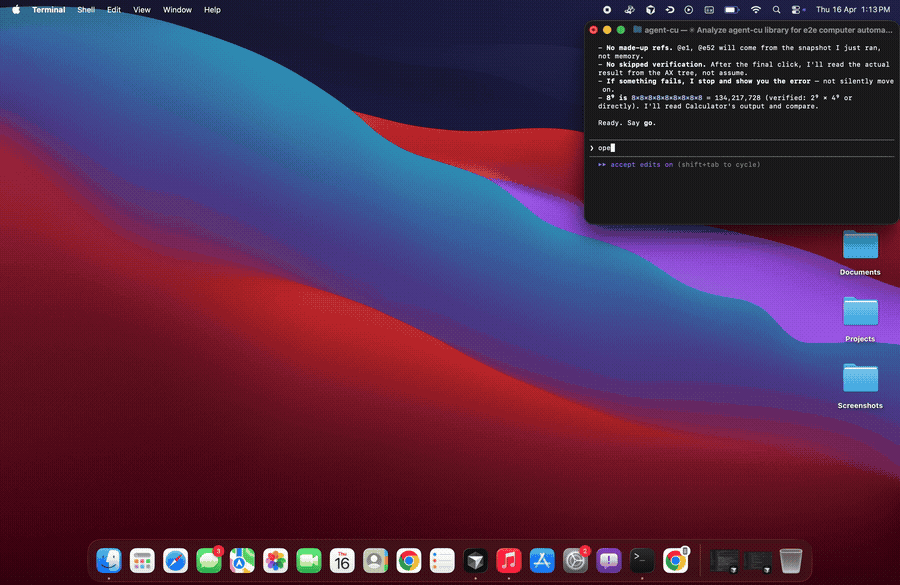Start FaceTime from the Dock
The image size is (900, 585).
coord(309,560)
